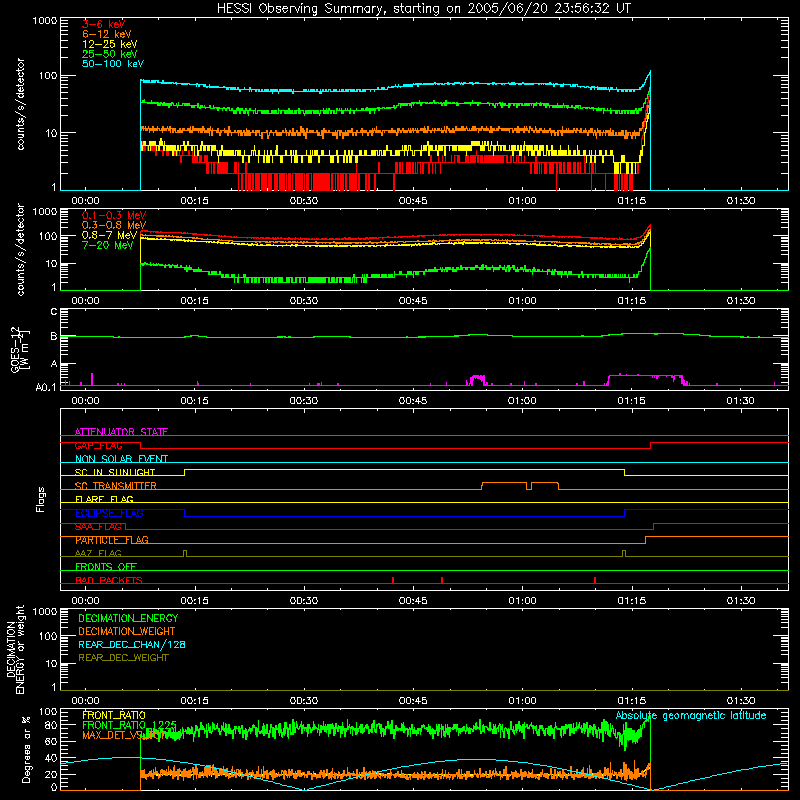Select the 3-6 keV legend label

(104, 24)
